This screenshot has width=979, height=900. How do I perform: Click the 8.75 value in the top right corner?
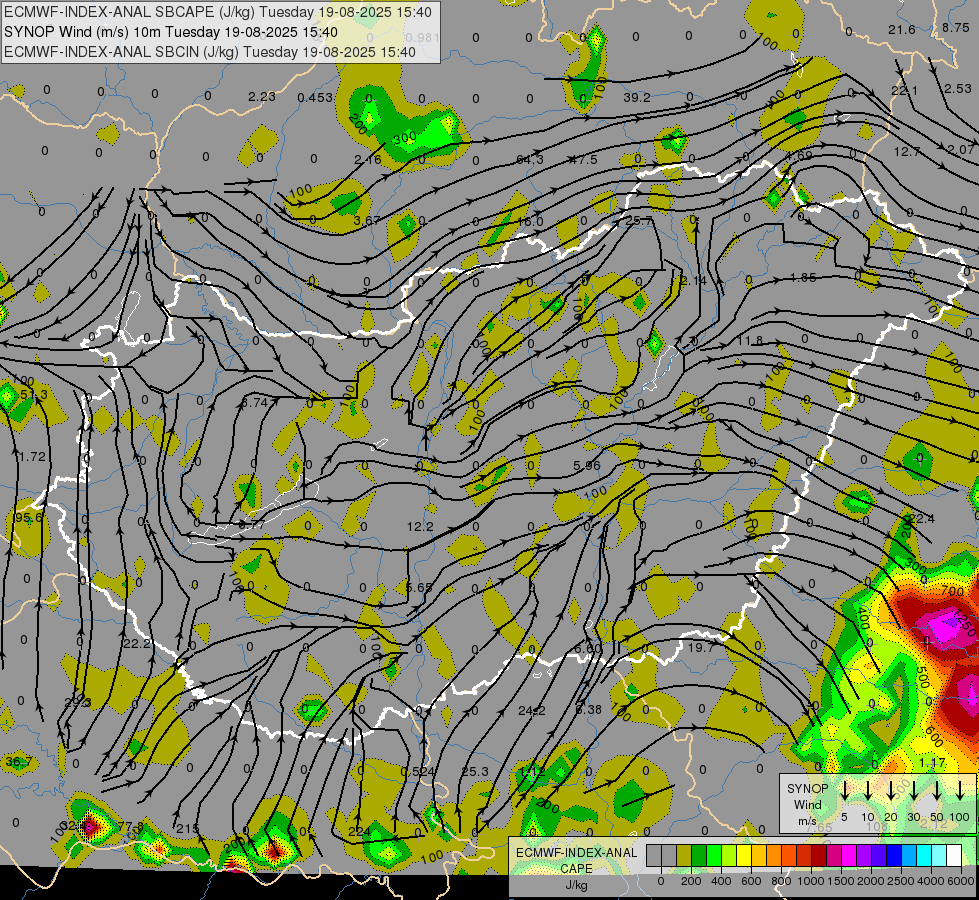click(x=955, y=27)
